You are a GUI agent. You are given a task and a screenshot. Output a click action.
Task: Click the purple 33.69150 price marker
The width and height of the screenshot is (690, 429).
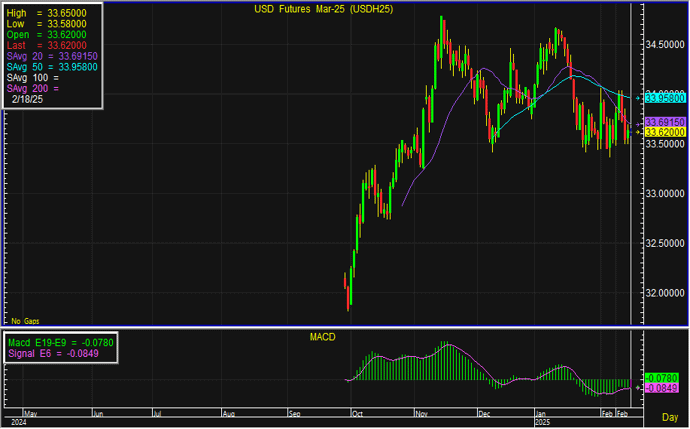664,121
